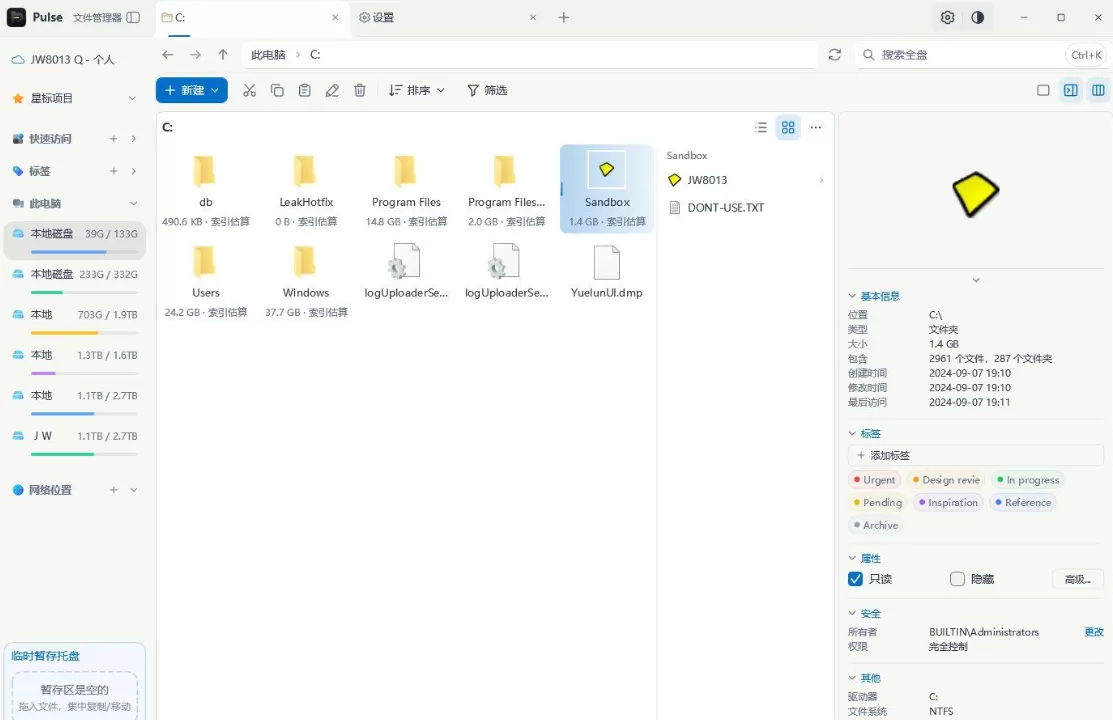
Task: Add a new quick access item
Action: point(114,139)
